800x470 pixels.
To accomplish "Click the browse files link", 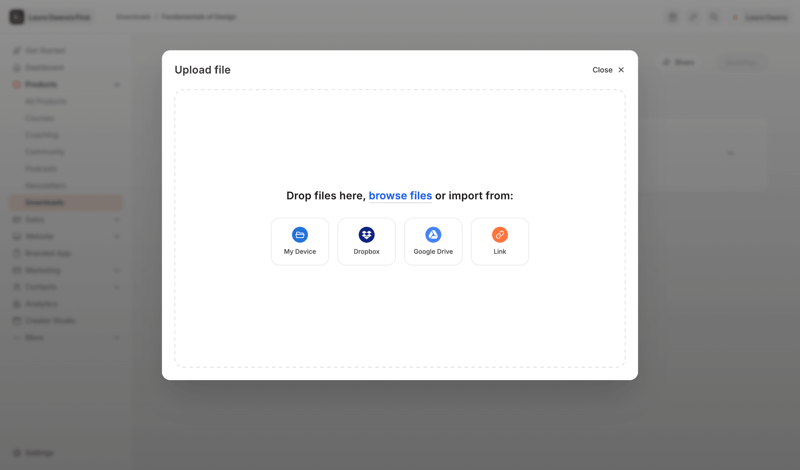I will 400,195.
